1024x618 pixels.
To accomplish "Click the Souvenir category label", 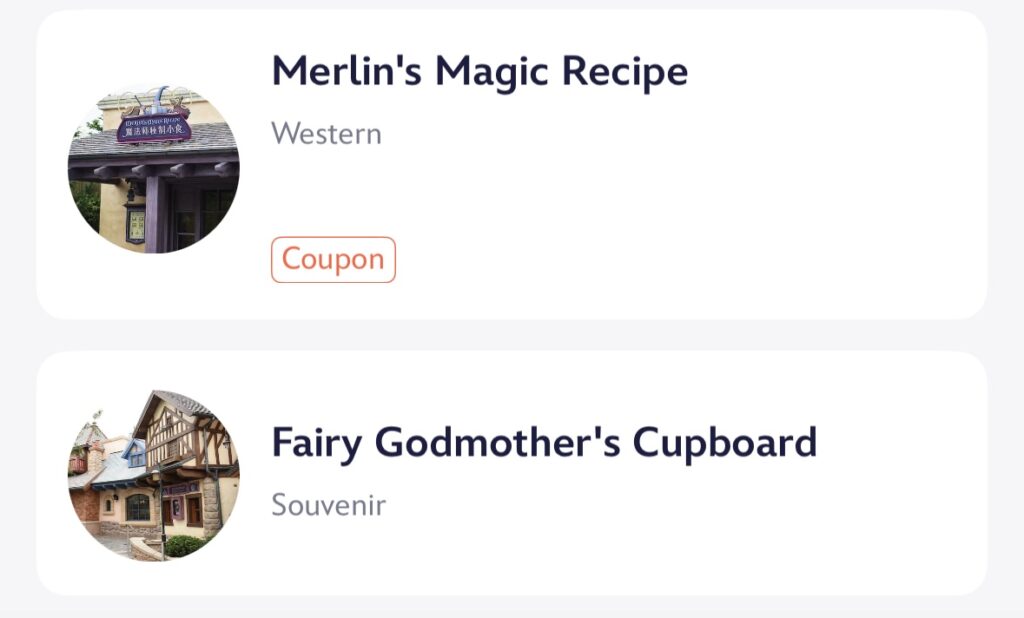I will coord(328,505).
